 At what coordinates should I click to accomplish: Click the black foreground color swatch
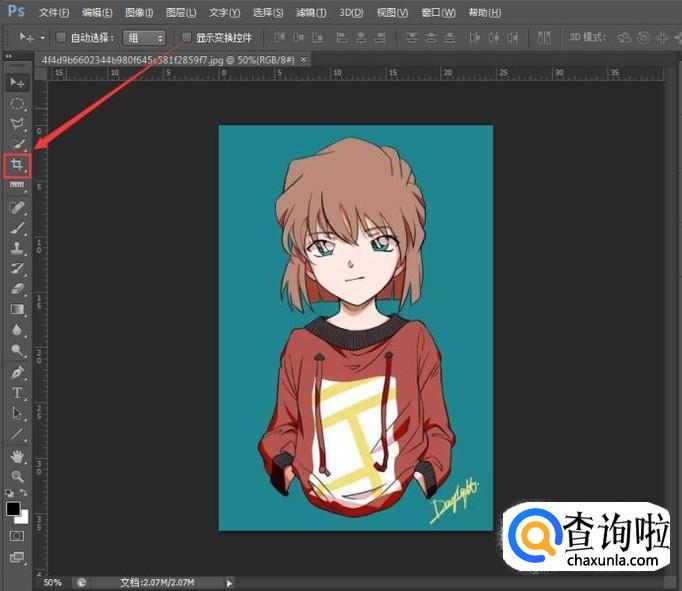pos(13,508)
